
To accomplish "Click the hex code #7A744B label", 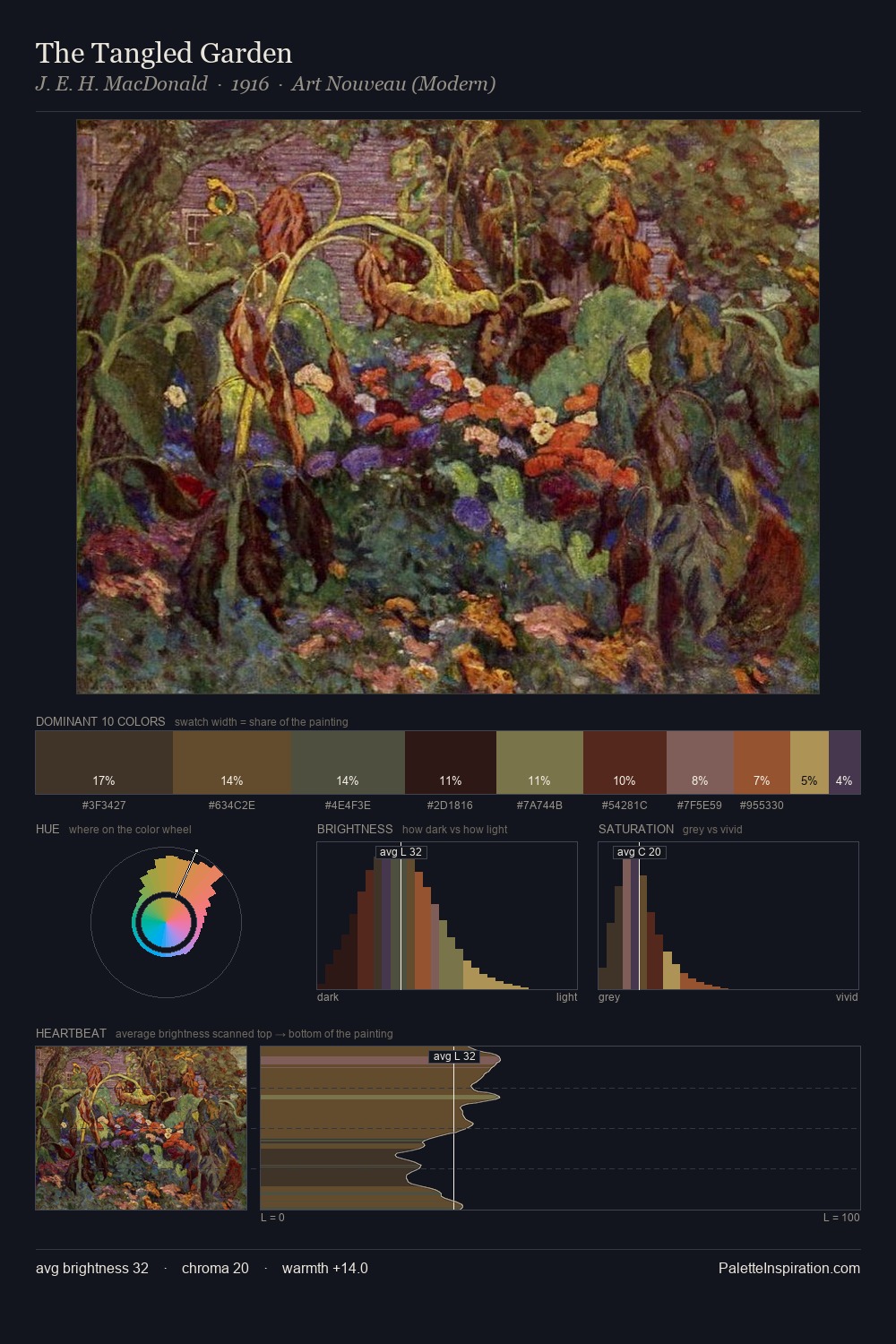I will [x=539, y=805].
